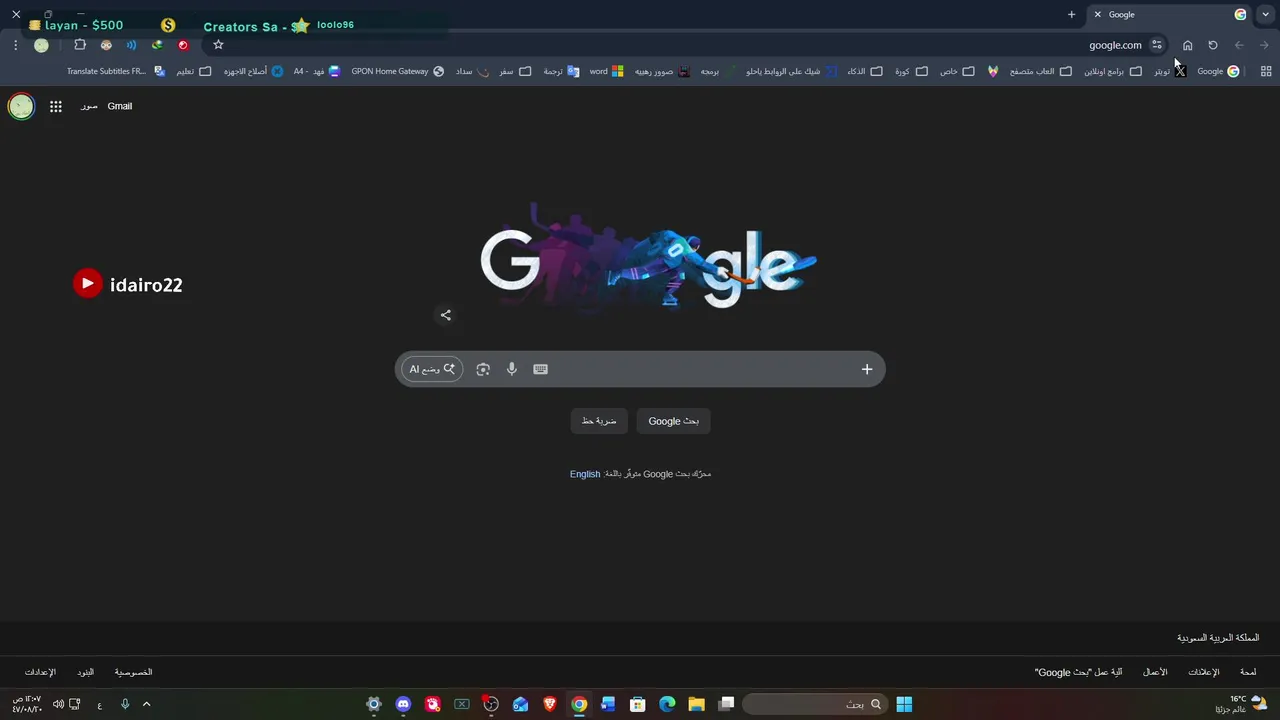
Task: Close the Google tab
Action: click(x=1097, y=15)
